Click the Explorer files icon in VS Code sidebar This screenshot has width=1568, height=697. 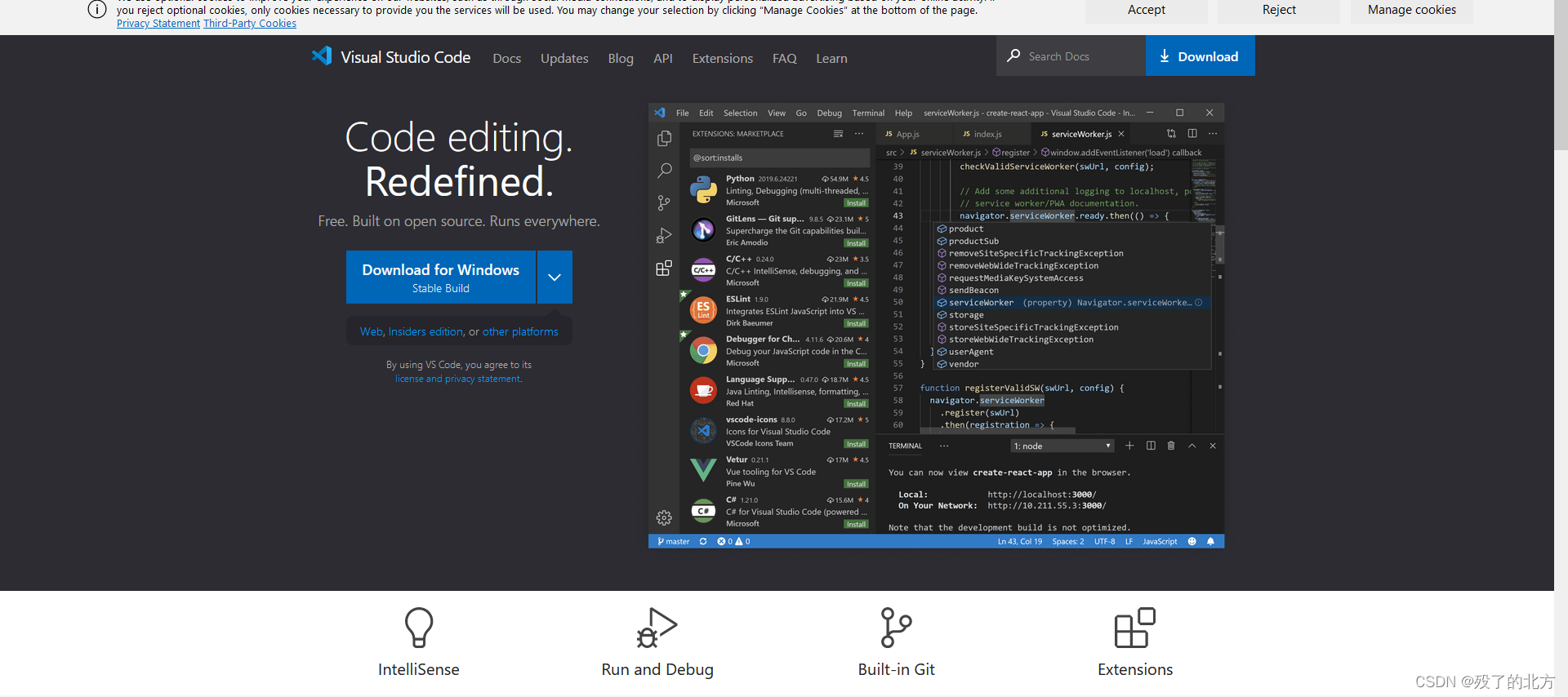(x=664, y=139)
